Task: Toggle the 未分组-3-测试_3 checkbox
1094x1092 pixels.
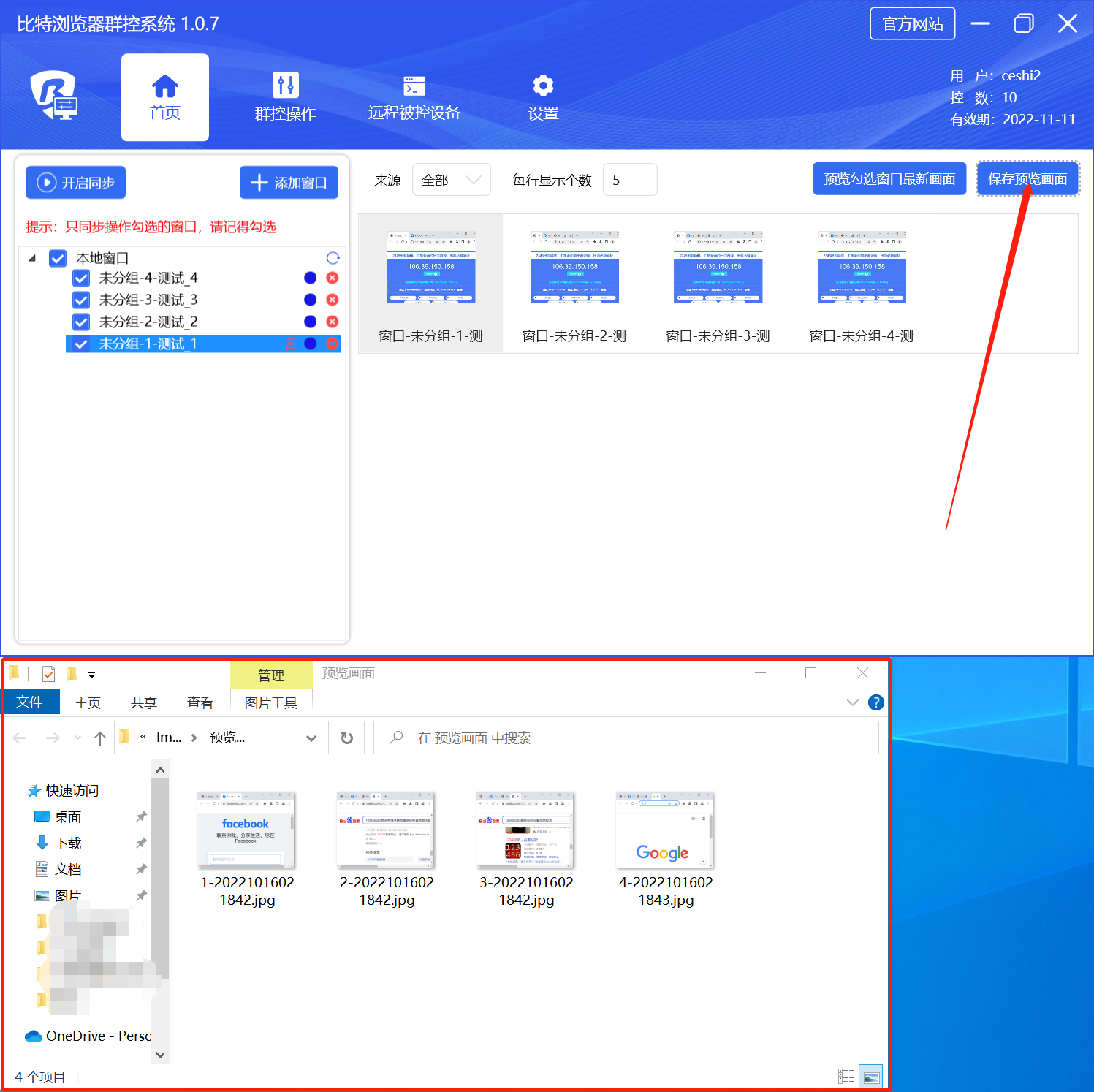Action: pos(81,300)
